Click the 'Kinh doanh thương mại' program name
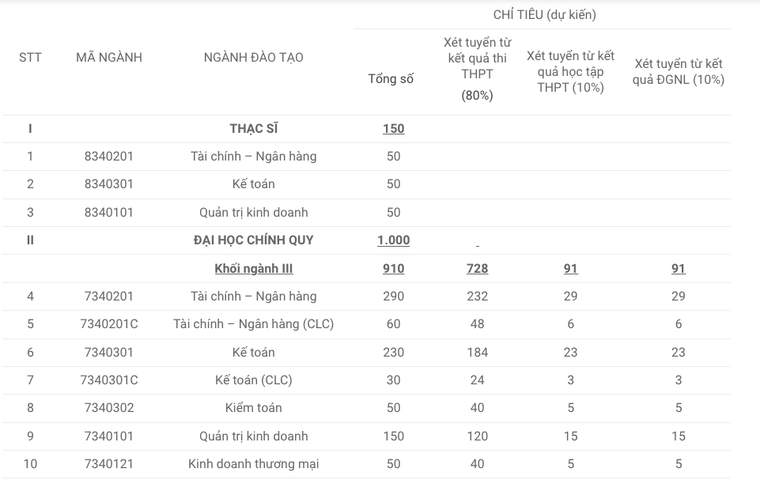 click(x=253, y=464)
